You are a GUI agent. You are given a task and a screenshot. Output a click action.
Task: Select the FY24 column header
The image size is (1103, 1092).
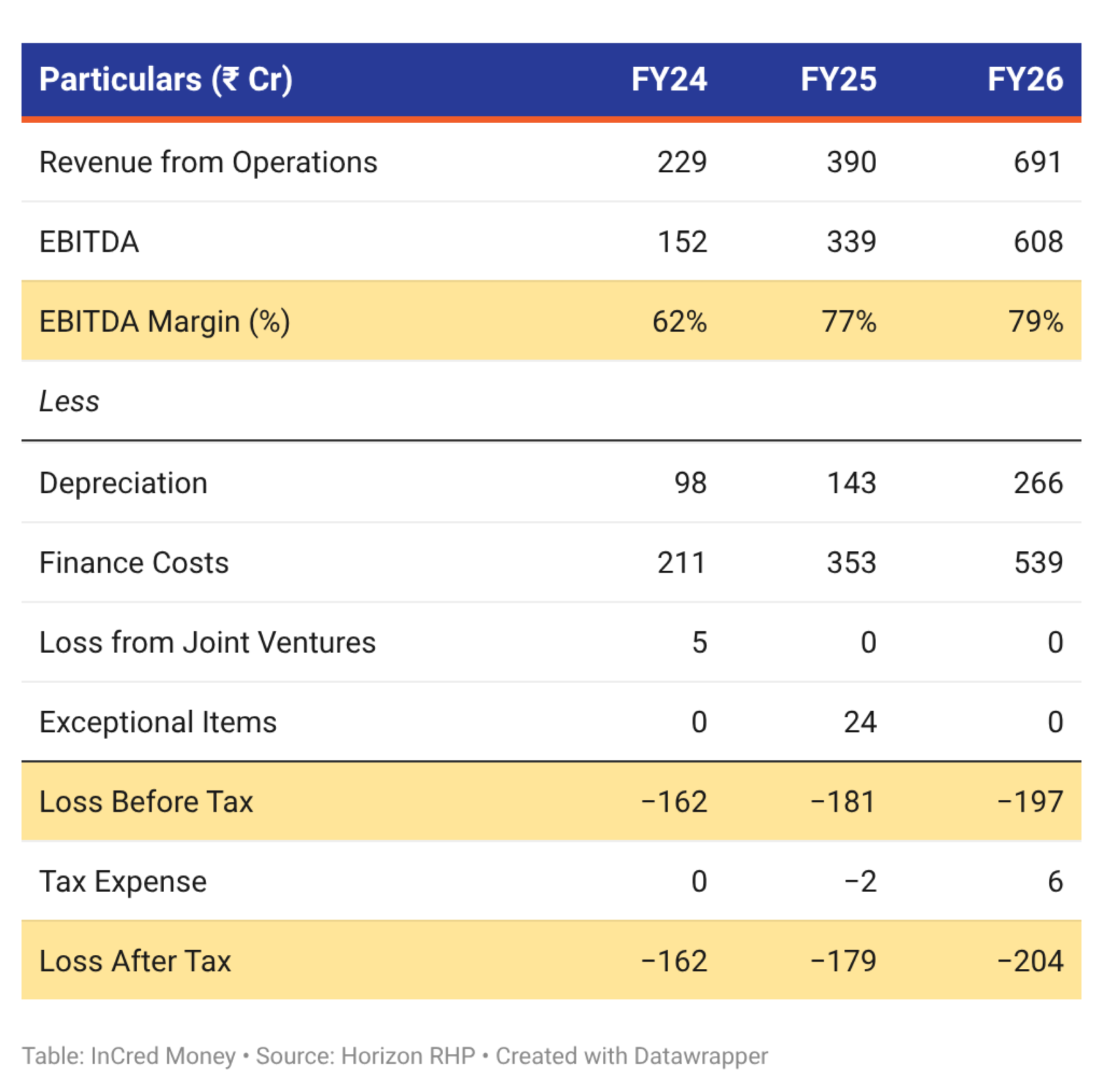[669, 79]
